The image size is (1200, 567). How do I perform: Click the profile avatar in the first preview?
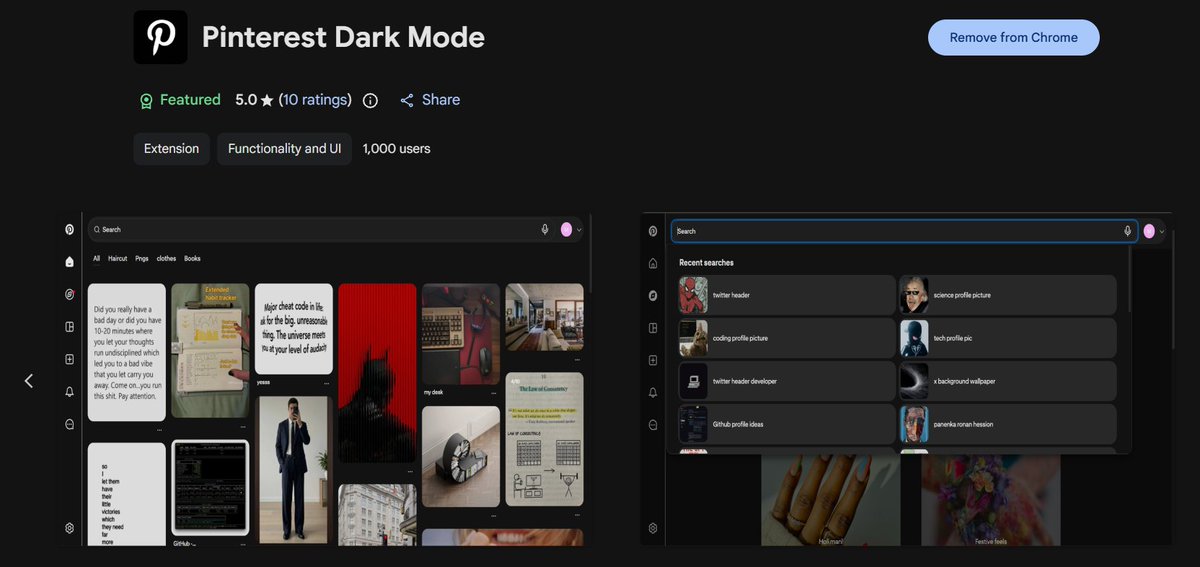coord(567,229)
